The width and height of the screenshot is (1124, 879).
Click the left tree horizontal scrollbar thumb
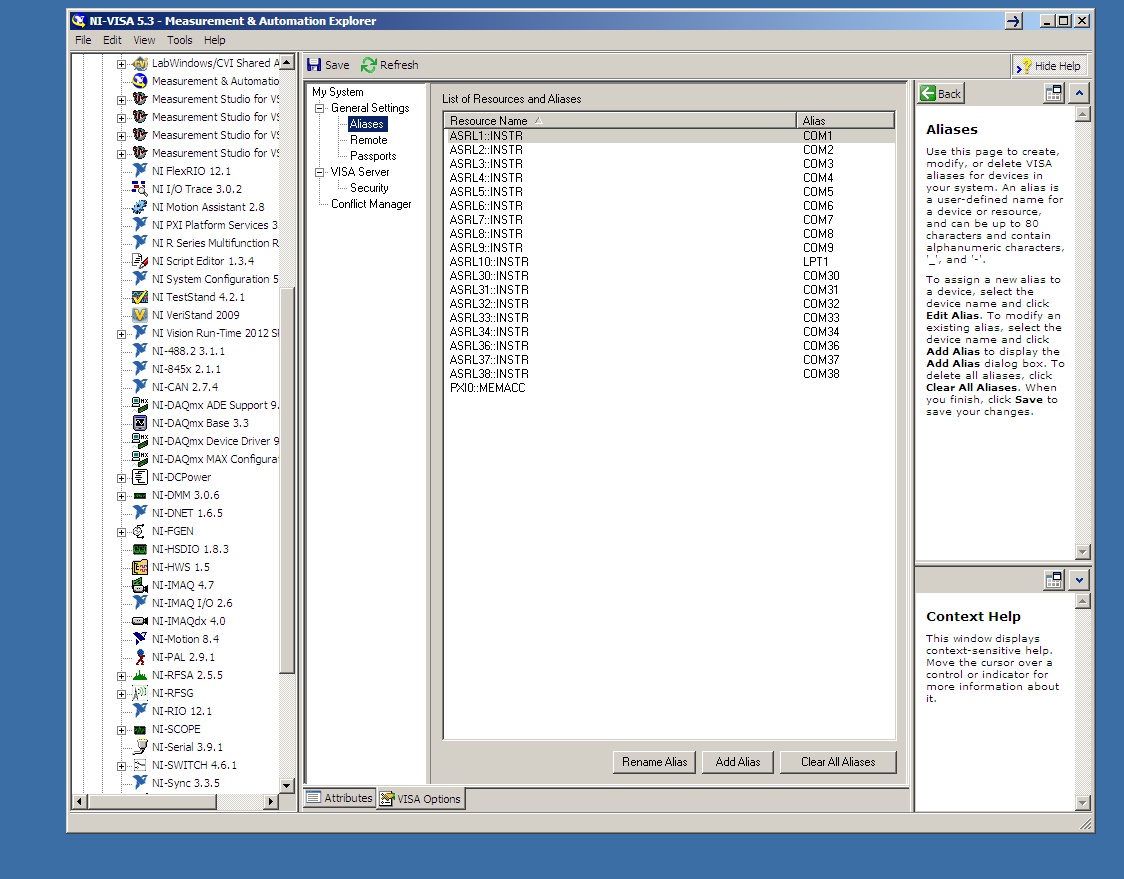(x=152, y=801)
